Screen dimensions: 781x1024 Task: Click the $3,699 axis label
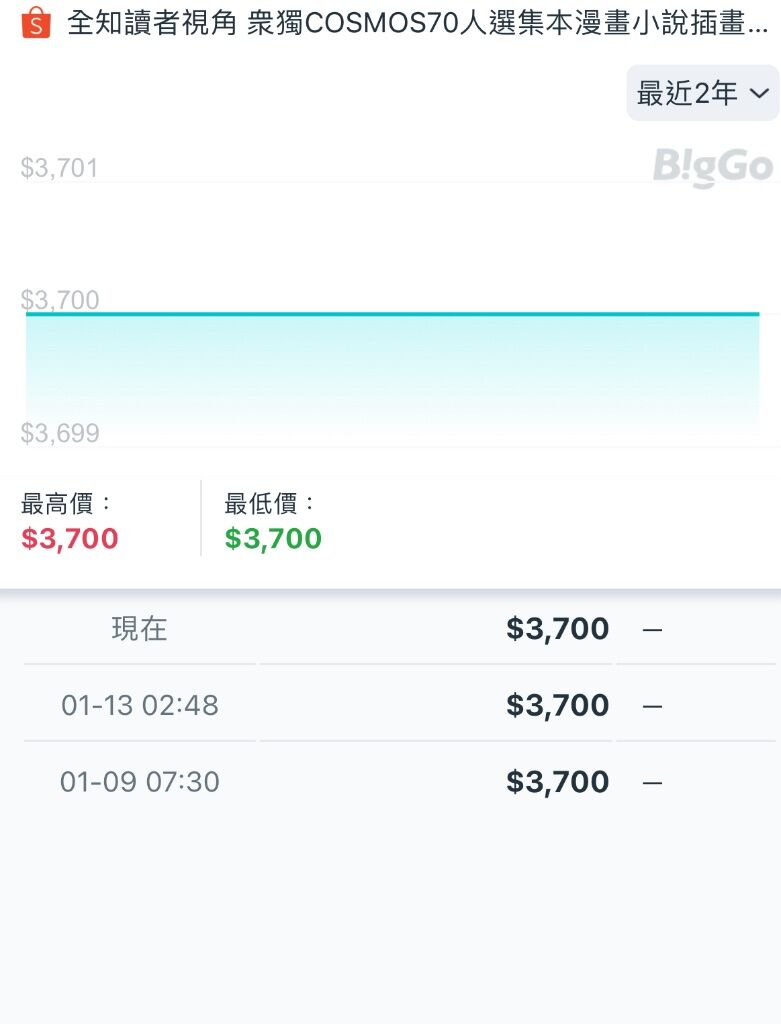59,433
